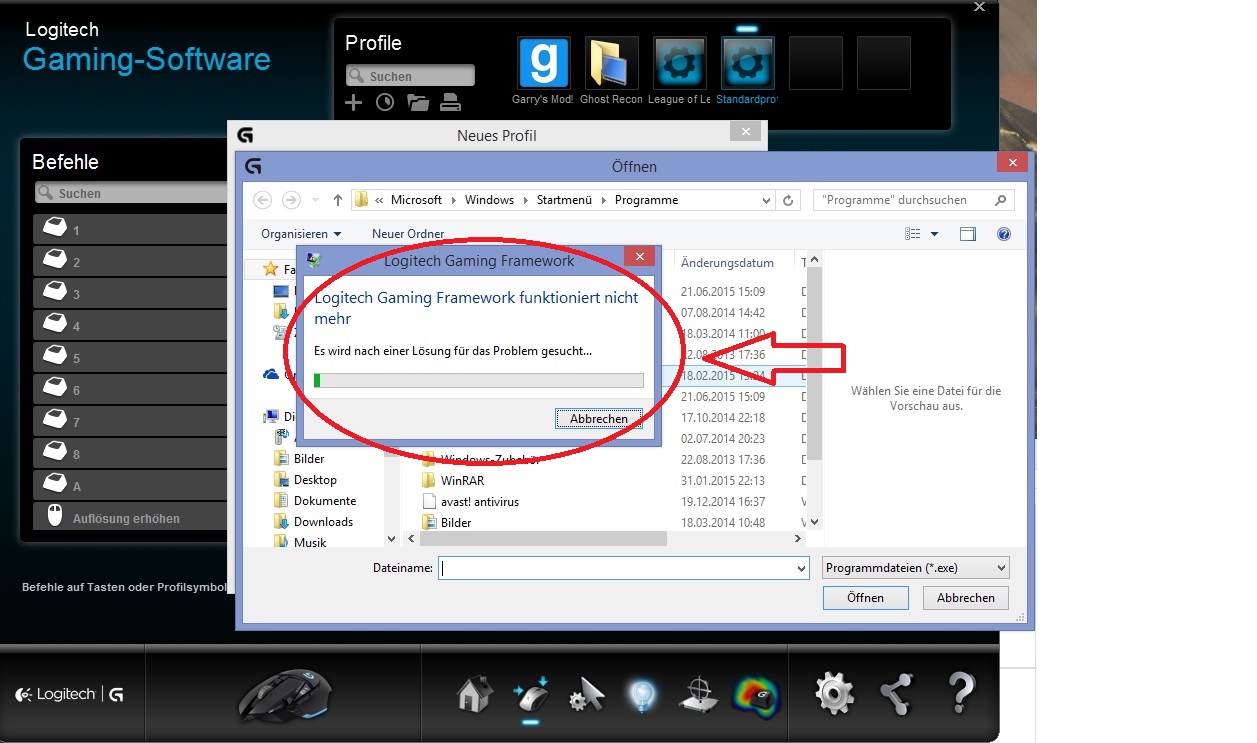Image resolution: width=1257 pixels, height=743 pixels.
Task: Select the gaming mouse device image
Action: (284, 694)
